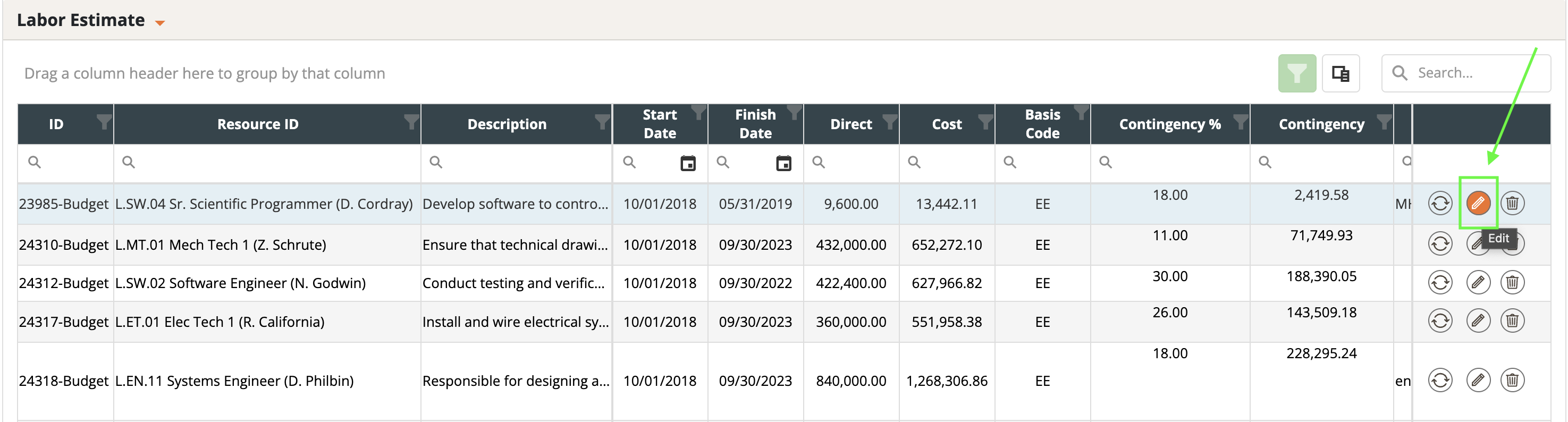
Task: Click the trash icon for 24318-Budget
Action: coord(1512,380)
